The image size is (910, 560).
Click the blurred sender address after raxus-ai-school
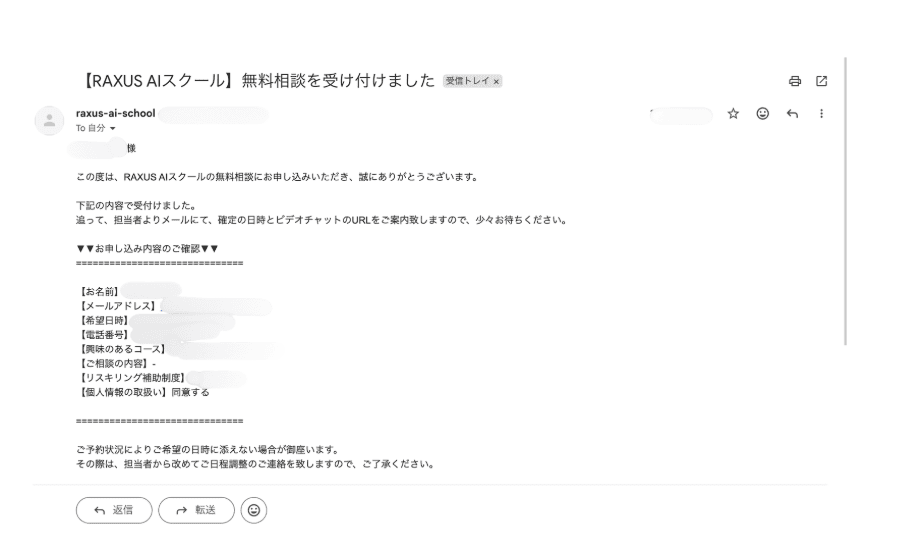tap(213, 114)
